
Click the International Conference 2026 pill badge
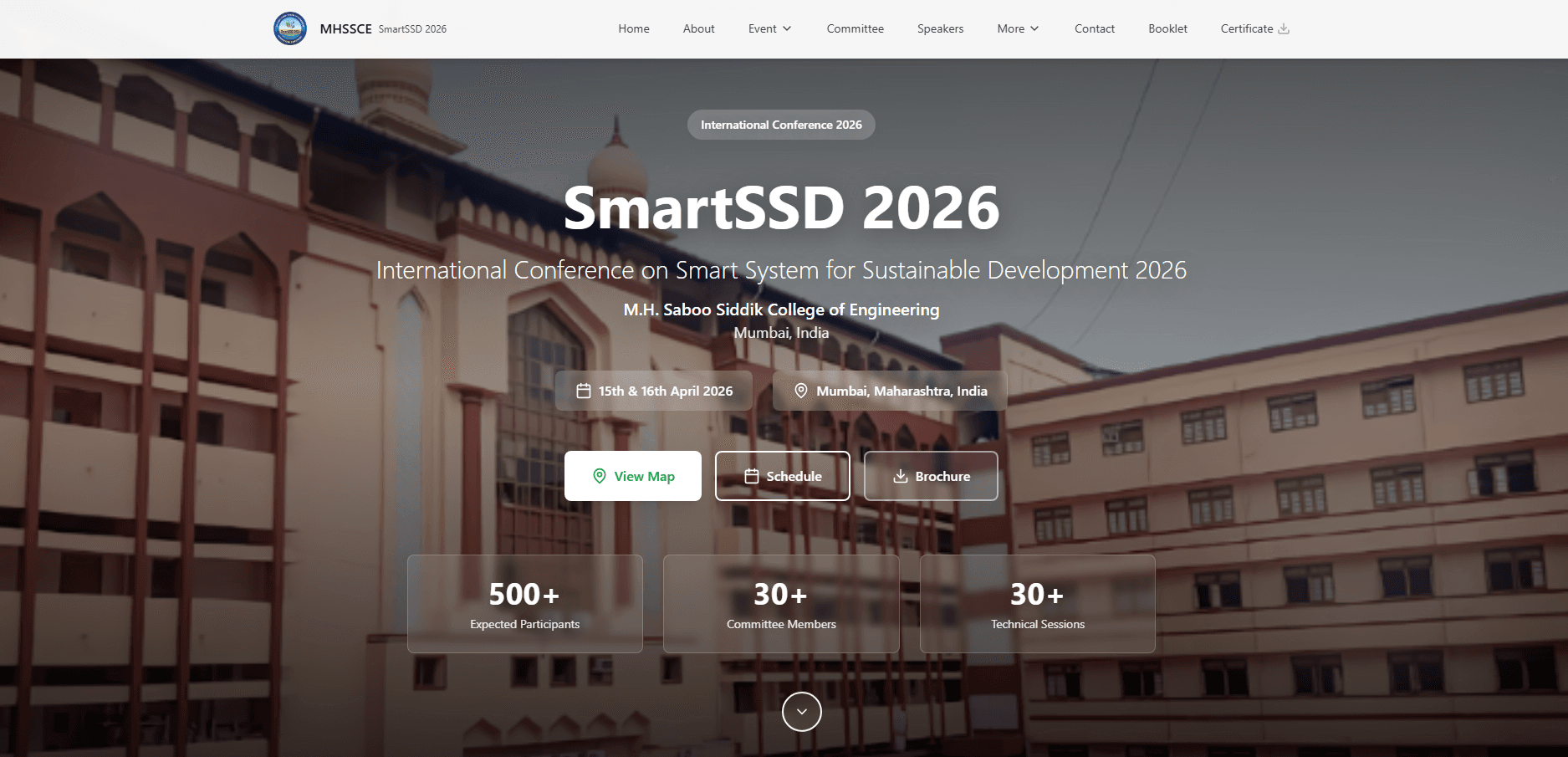[x=781, y=125]
